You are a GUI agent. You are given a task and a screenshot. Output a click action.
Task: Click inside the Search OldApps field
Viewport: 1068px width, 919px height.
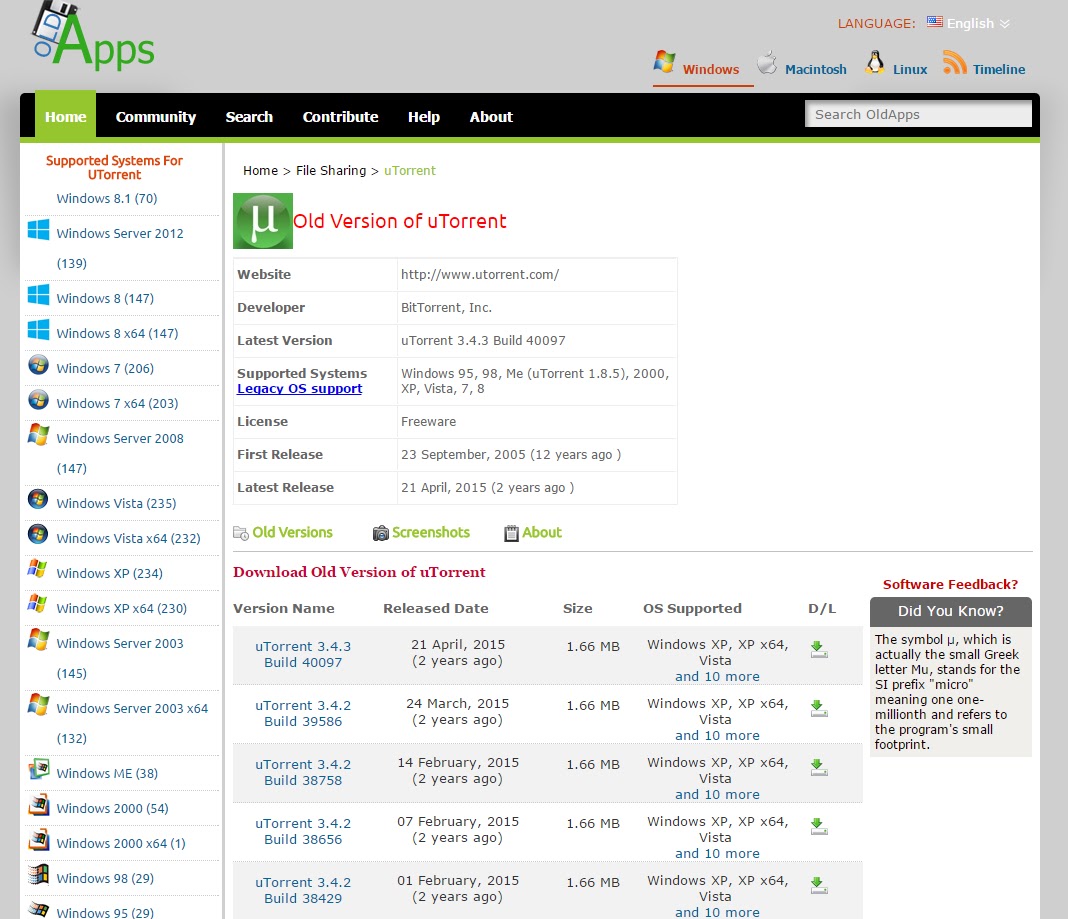[x=917, y=114]
